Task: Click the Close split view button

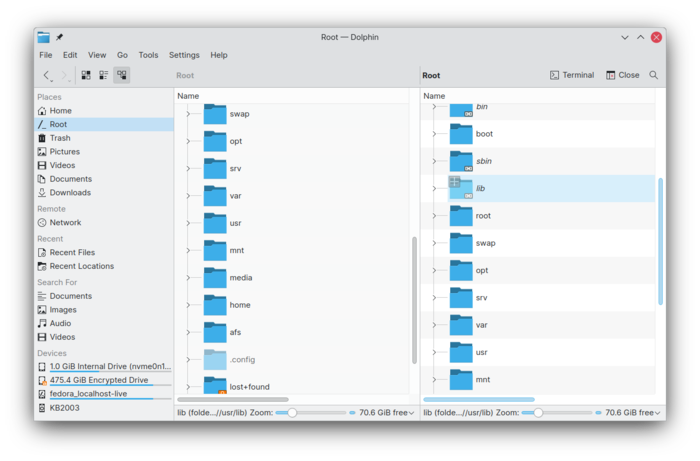Action: coord(622,75)
